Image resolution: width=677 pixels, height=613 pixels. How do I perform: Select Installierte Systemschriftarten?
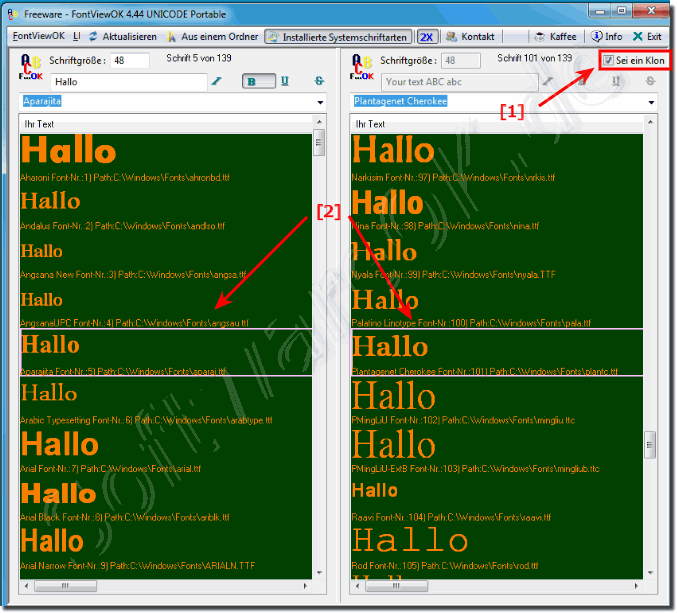click(338, 37)
